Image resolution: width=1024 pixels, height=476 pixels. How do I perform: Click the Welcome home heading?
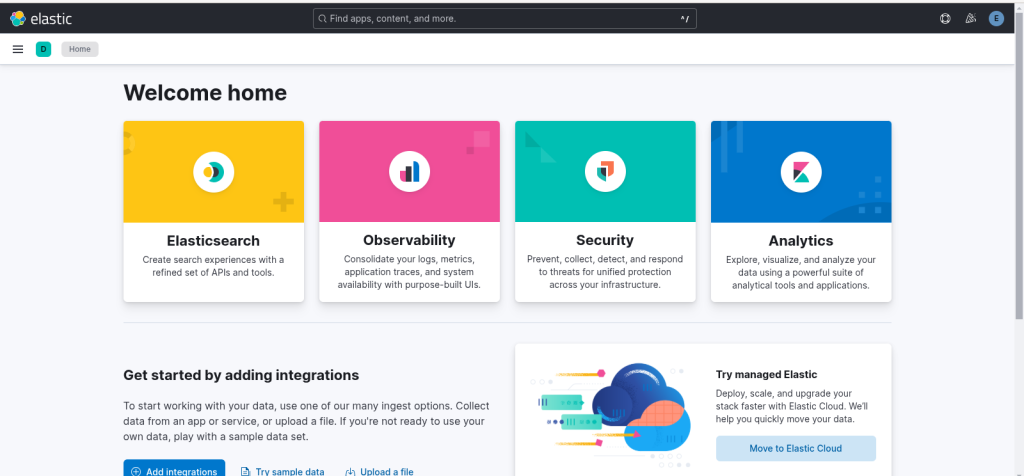pyautogui.click(x=205, y=93)
